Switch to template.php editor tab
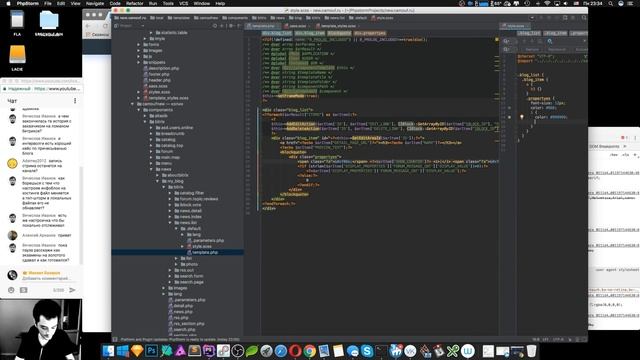 pos(263,26)
